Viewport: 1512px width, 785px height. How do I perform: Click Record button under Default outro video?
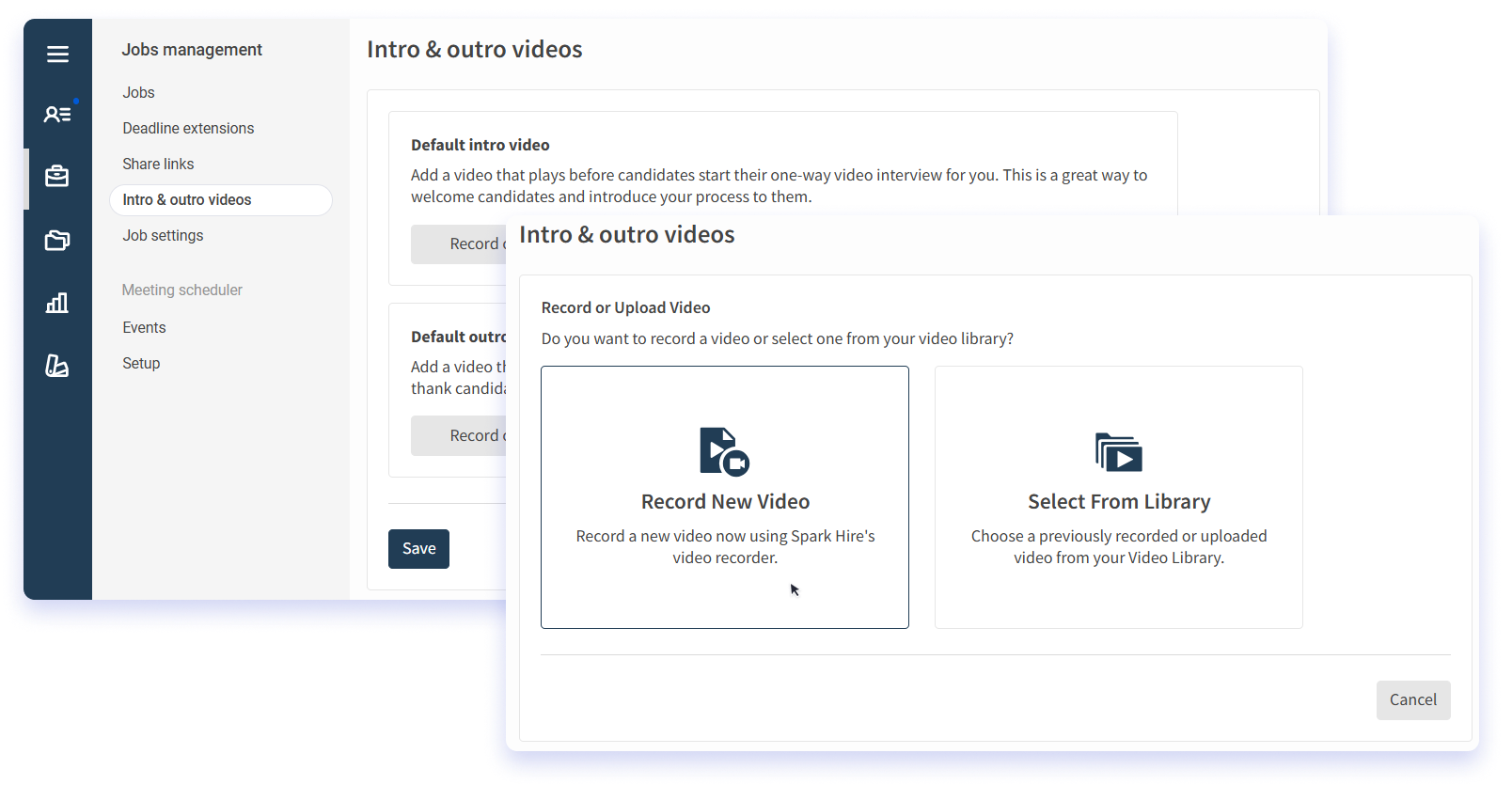tap(458, 436)
